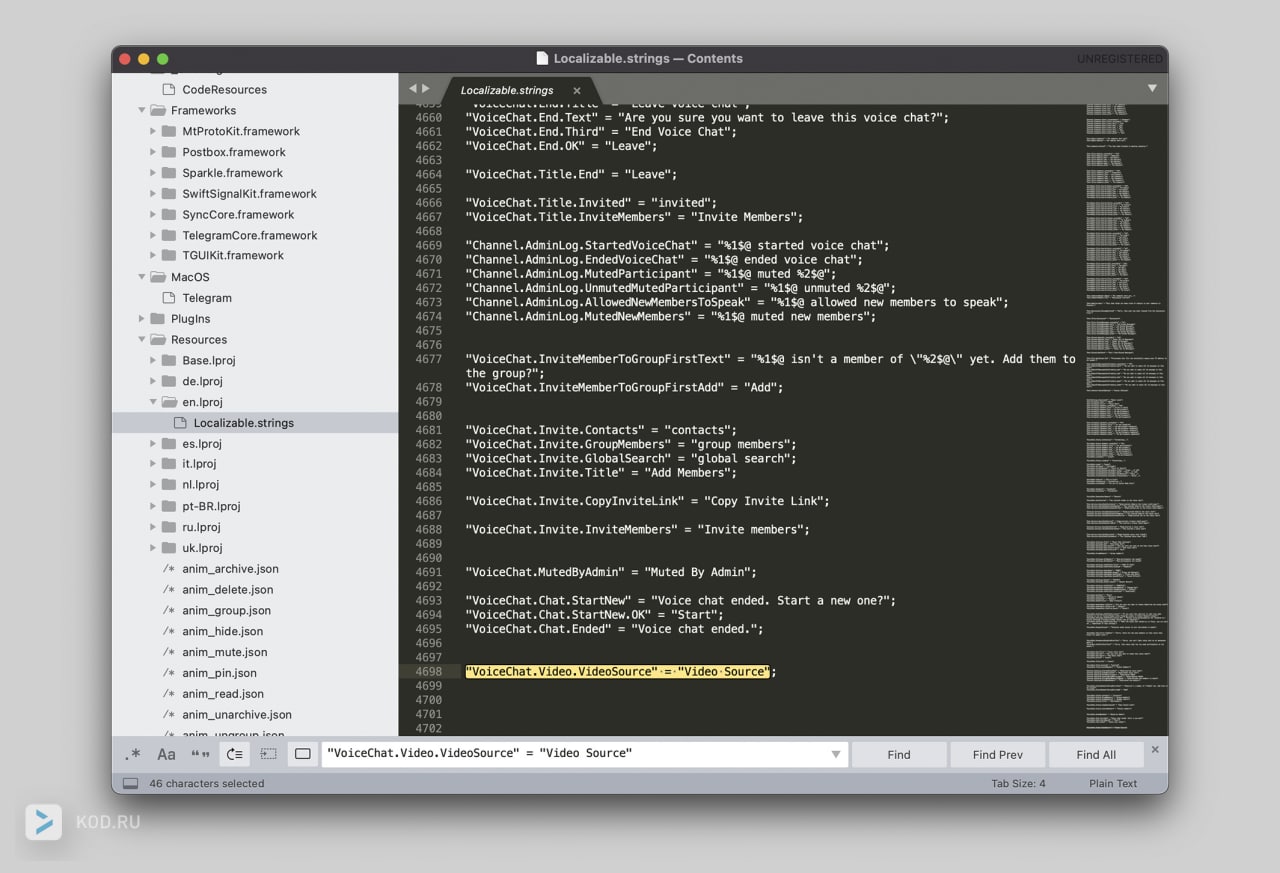
Task: Click the 46 characters selected status text
Action: [x=207, y=783]
